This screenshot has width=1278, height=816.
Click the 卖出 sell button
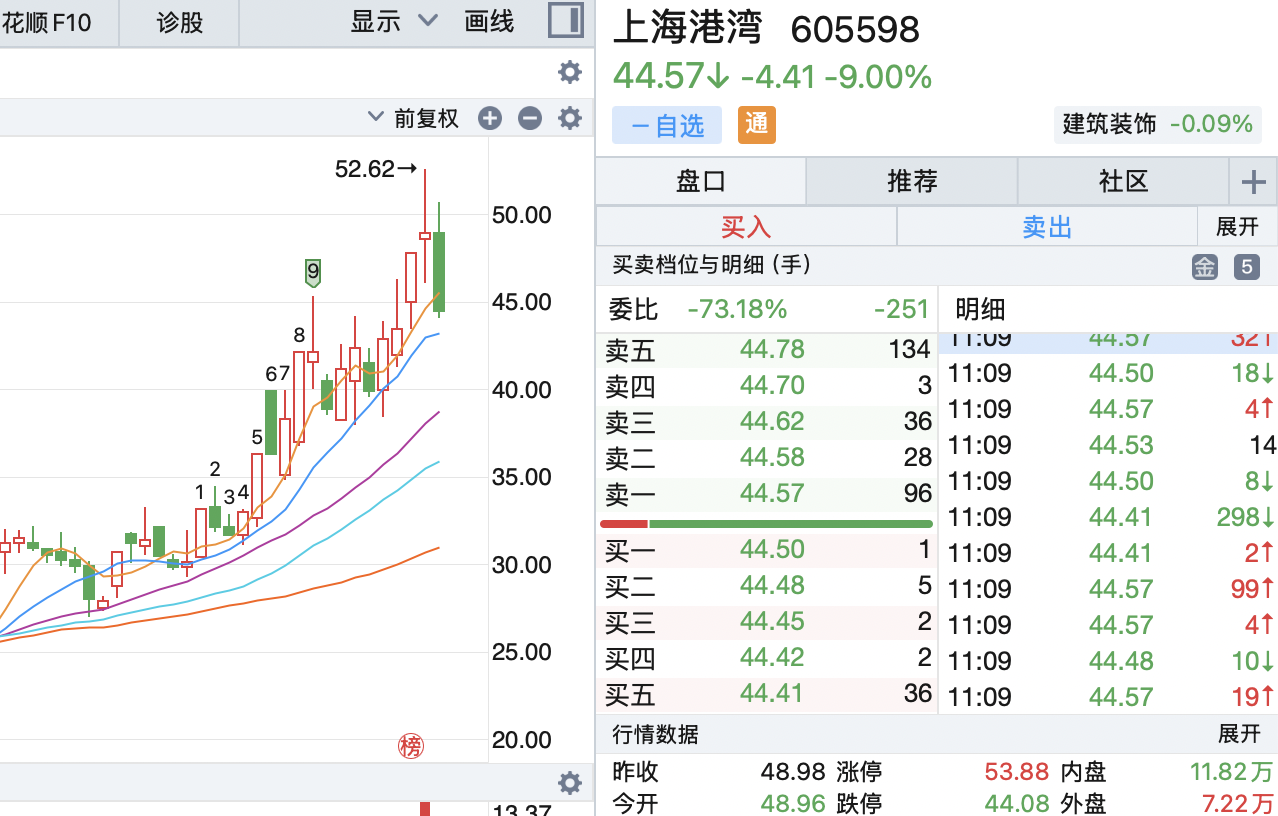(x=1047, y=227)
